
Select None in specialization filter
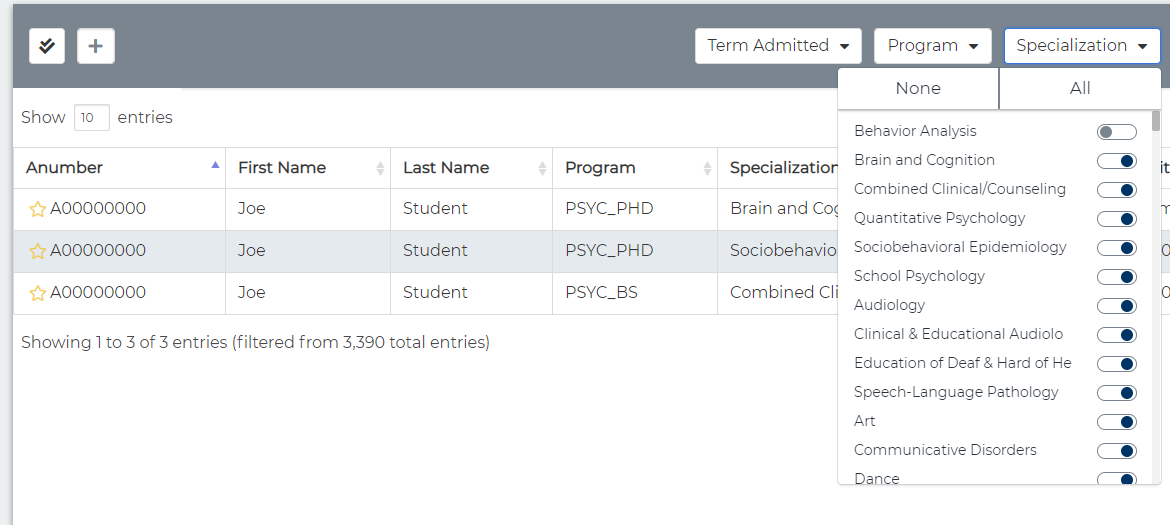click(x=918, y=89)
